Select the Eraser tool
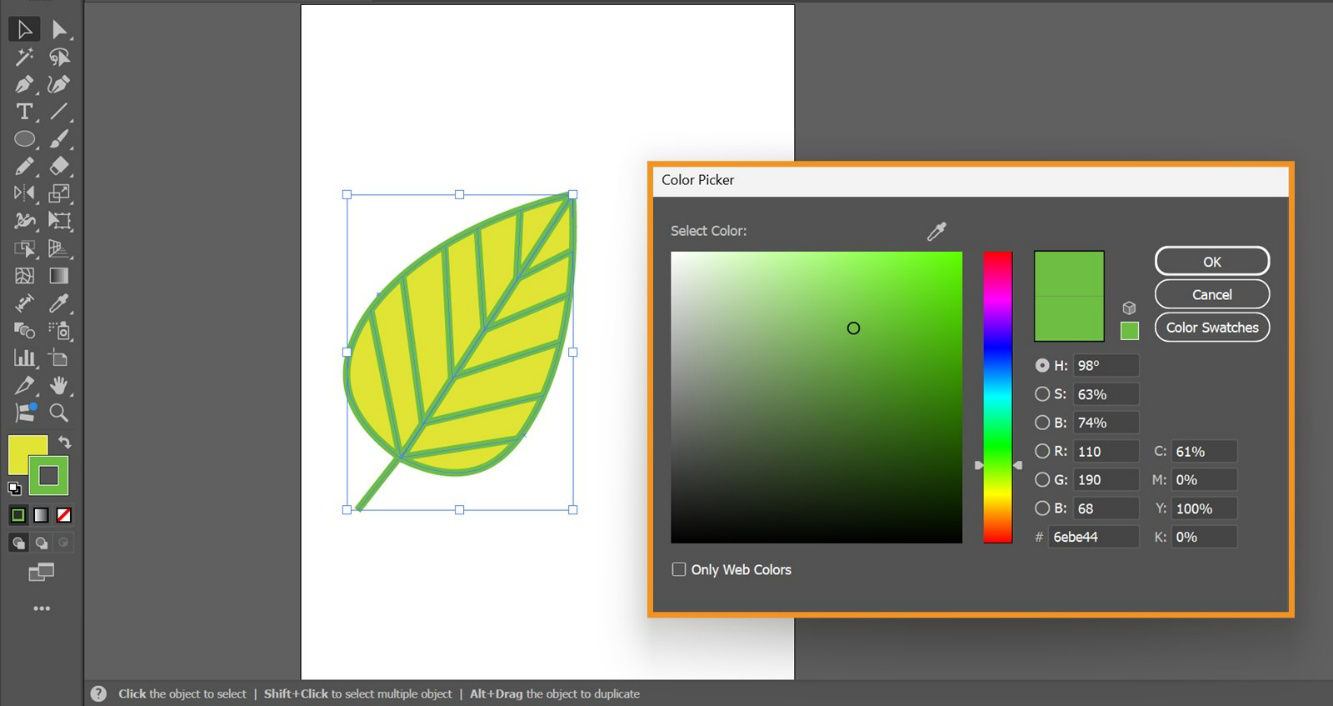 point(60,166)
